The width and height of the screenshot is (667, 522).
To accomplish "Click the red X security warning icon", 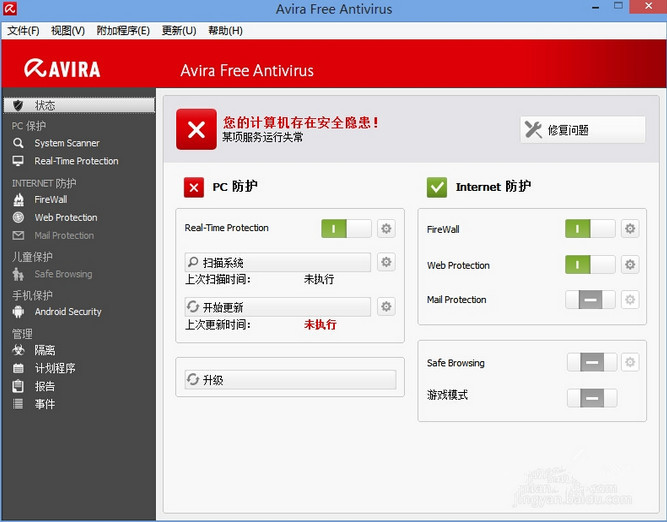I will tap(196, 130).
